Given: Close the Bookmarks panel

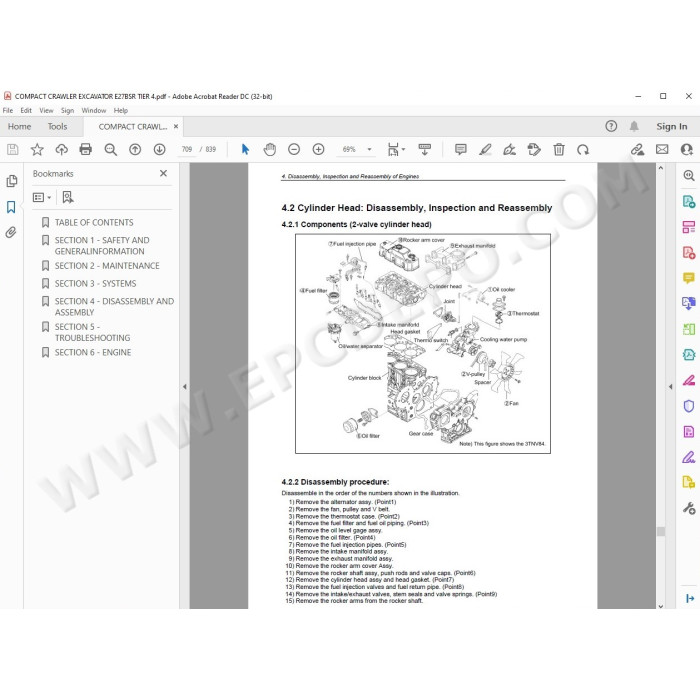Looking at the screenshot, I should pos(163,173).
